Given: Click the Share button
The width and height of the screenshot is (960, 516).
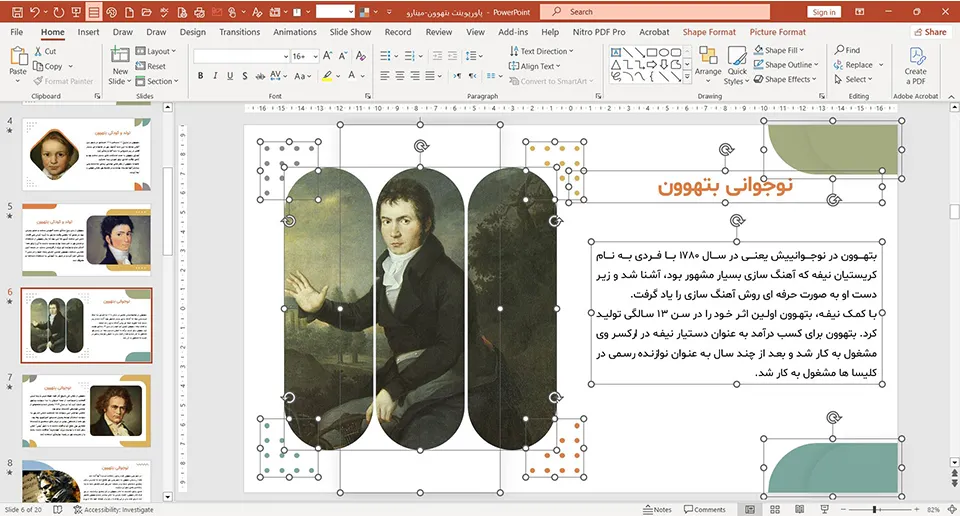Looking at the screenshot, I should 930,32.
